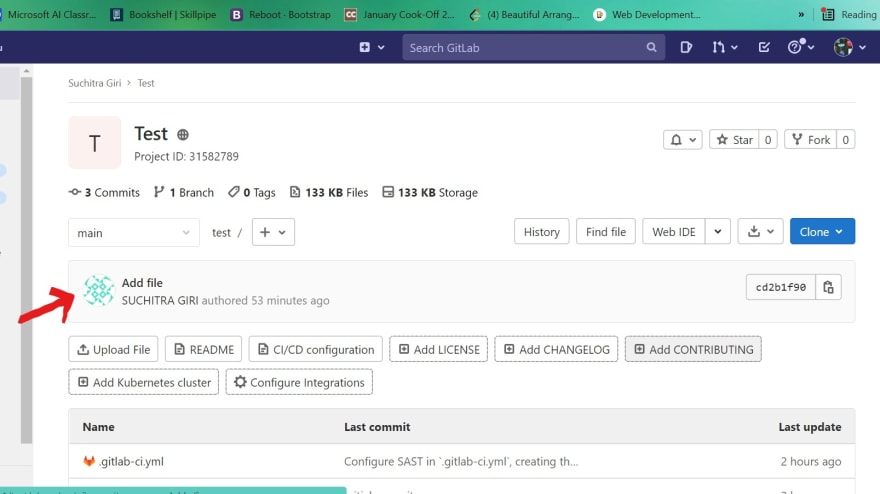880x494 pixels.
Task: Open the main branch selector dropdown
Action: point(134,232)
